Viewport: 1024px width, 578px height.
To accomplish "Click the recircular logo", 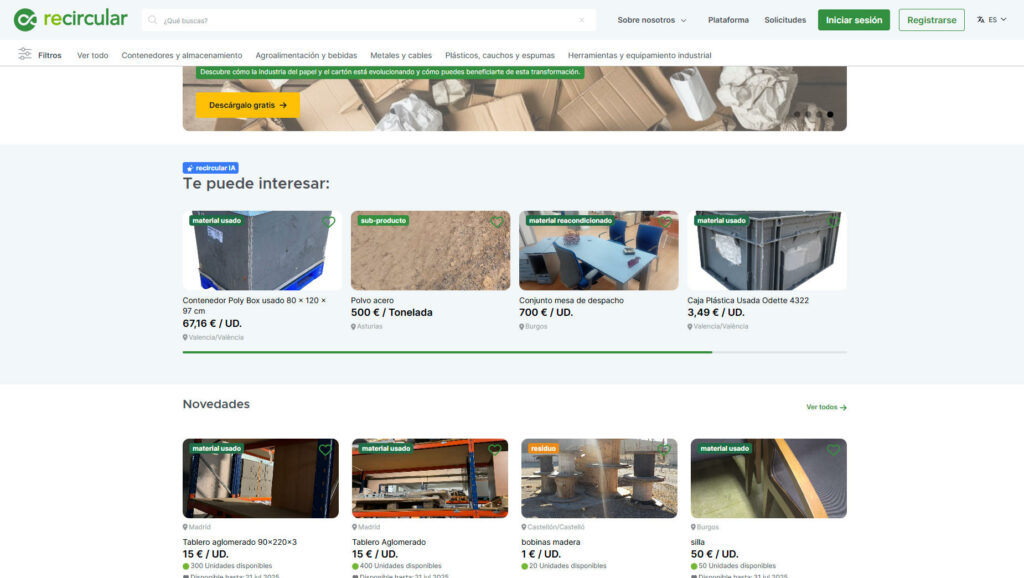I will pyautogui.click(x=71, y=20).
